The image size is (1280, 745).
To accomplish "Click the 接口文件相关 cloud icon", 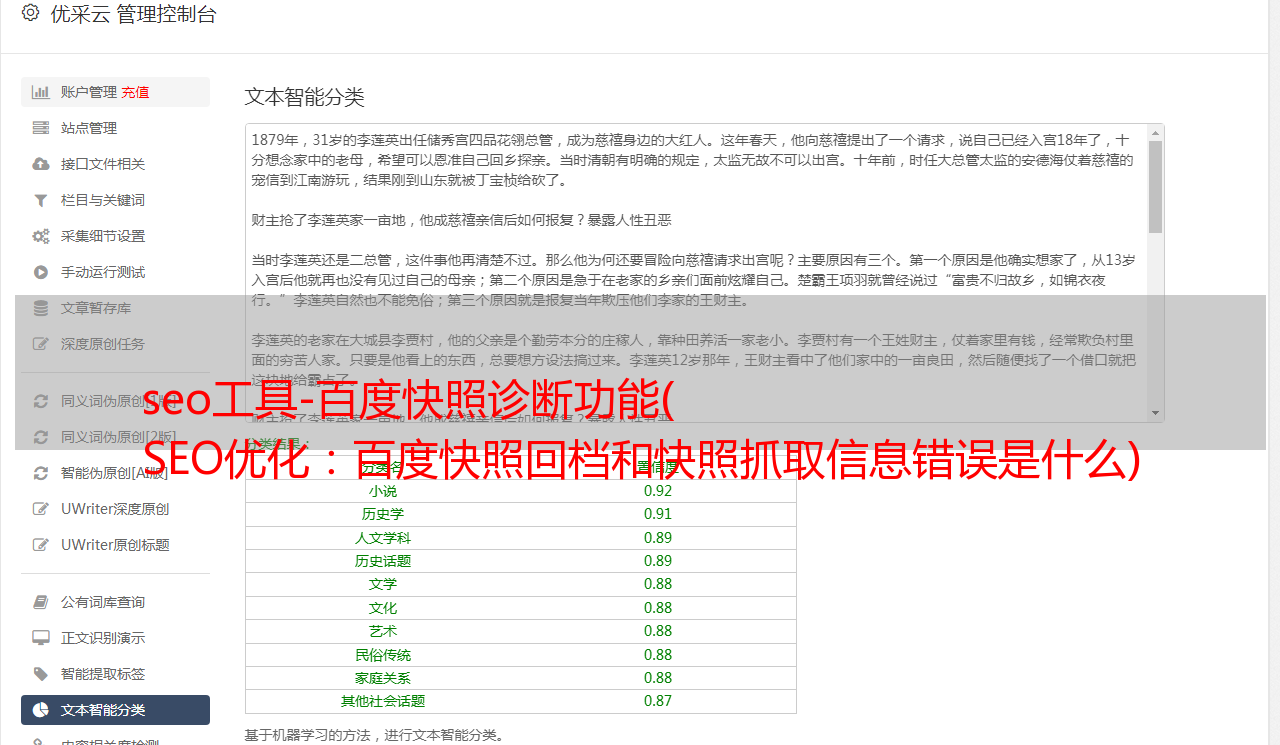I will (41, 164).
